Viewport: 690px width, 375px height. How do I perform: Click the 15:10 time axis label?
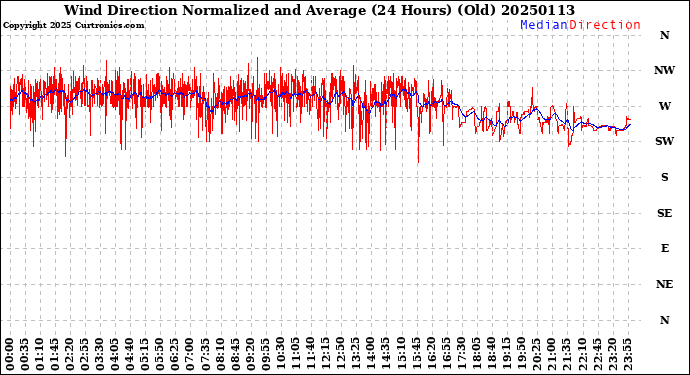click(x=401, y=354)
